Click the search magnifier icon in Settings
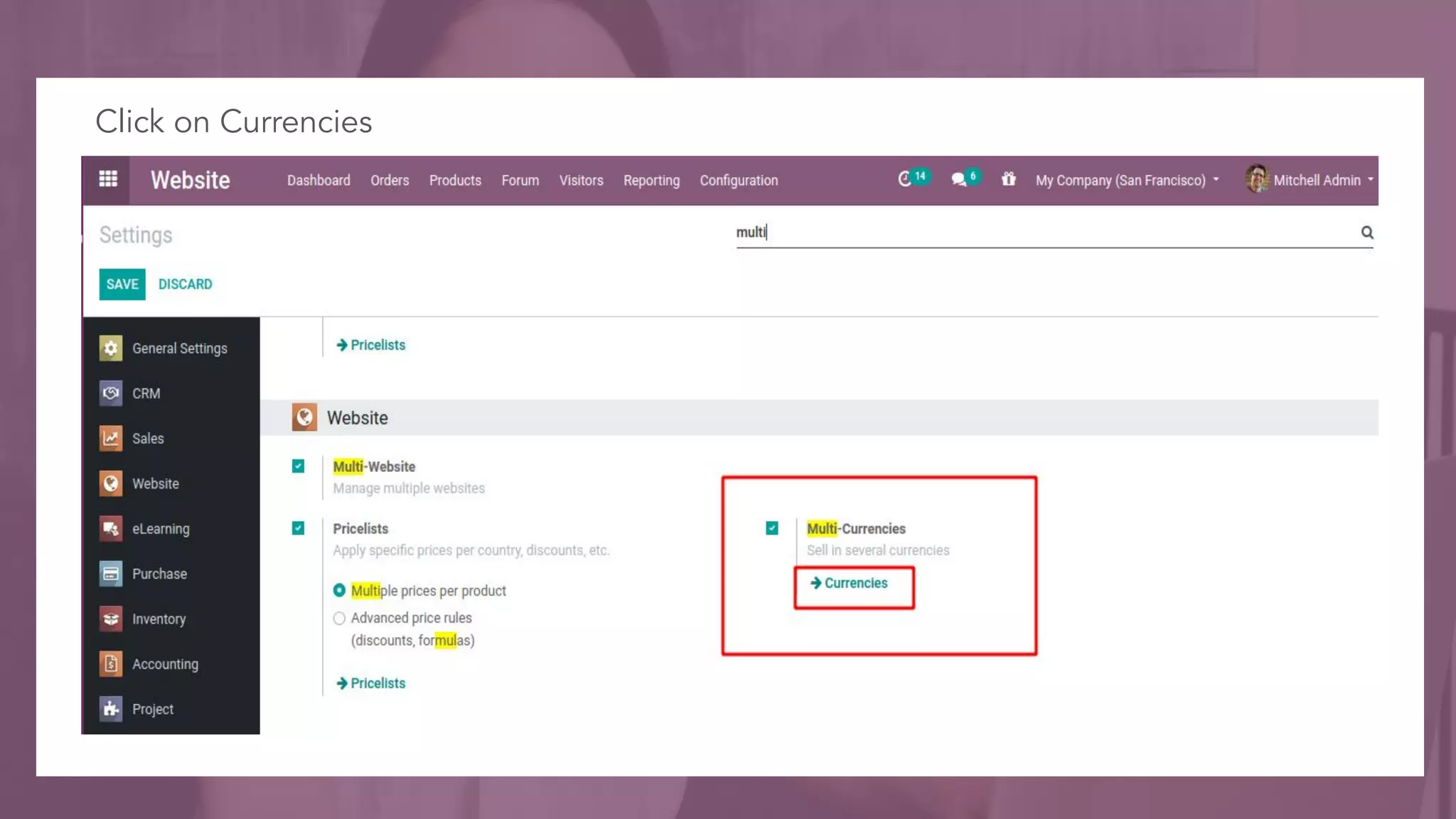Image resolution: width=1456 pixels, height=819 pixels. tap(1366, 232)
